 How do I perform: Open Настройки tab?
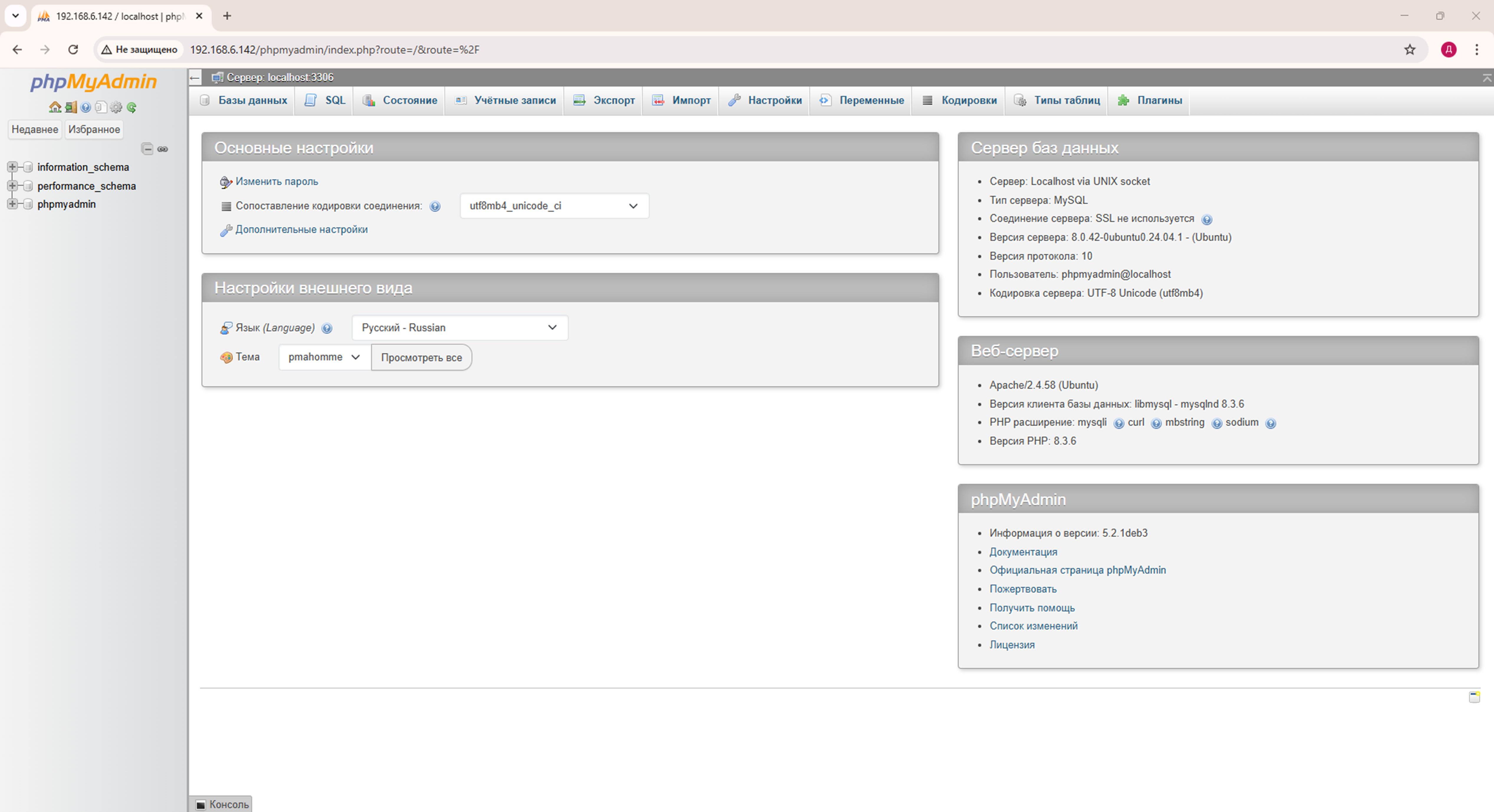(765, 100)
